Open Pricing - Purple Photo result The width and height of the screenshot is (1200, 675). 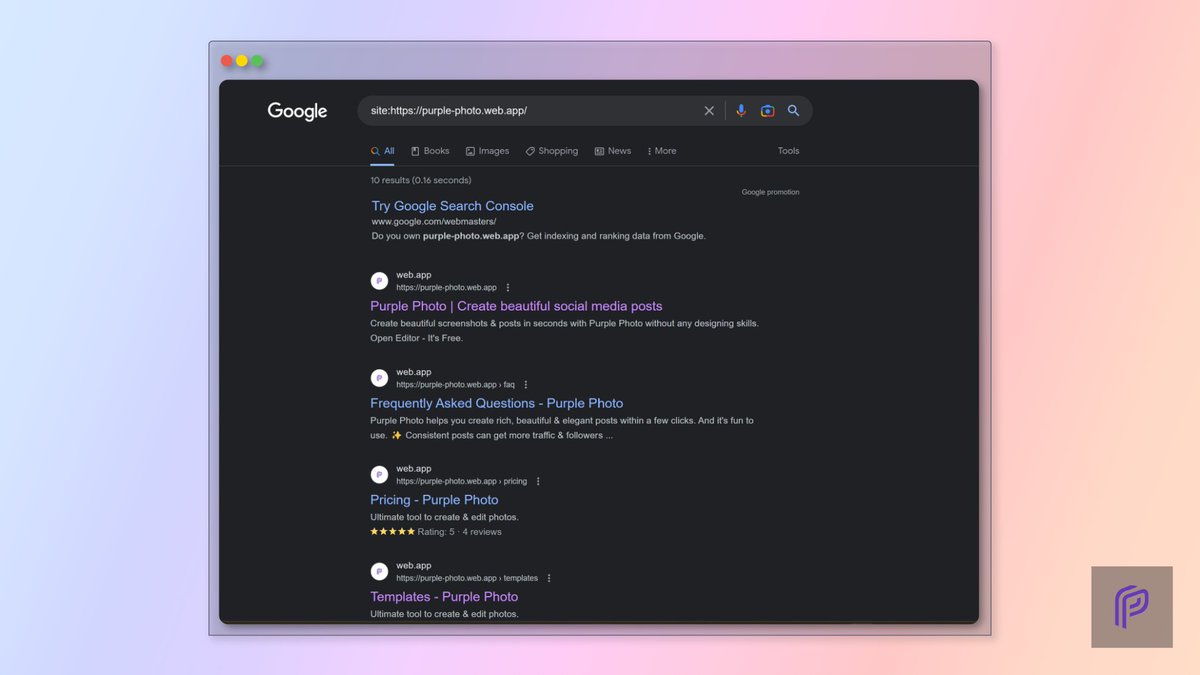pyautogui.click(x=434, y=500)
